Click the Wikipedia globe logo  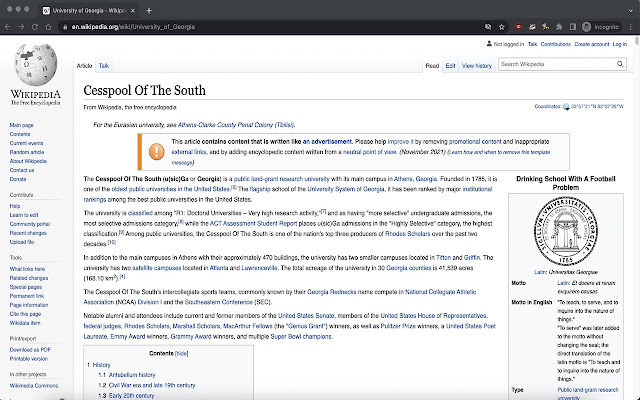pos(36,65)
